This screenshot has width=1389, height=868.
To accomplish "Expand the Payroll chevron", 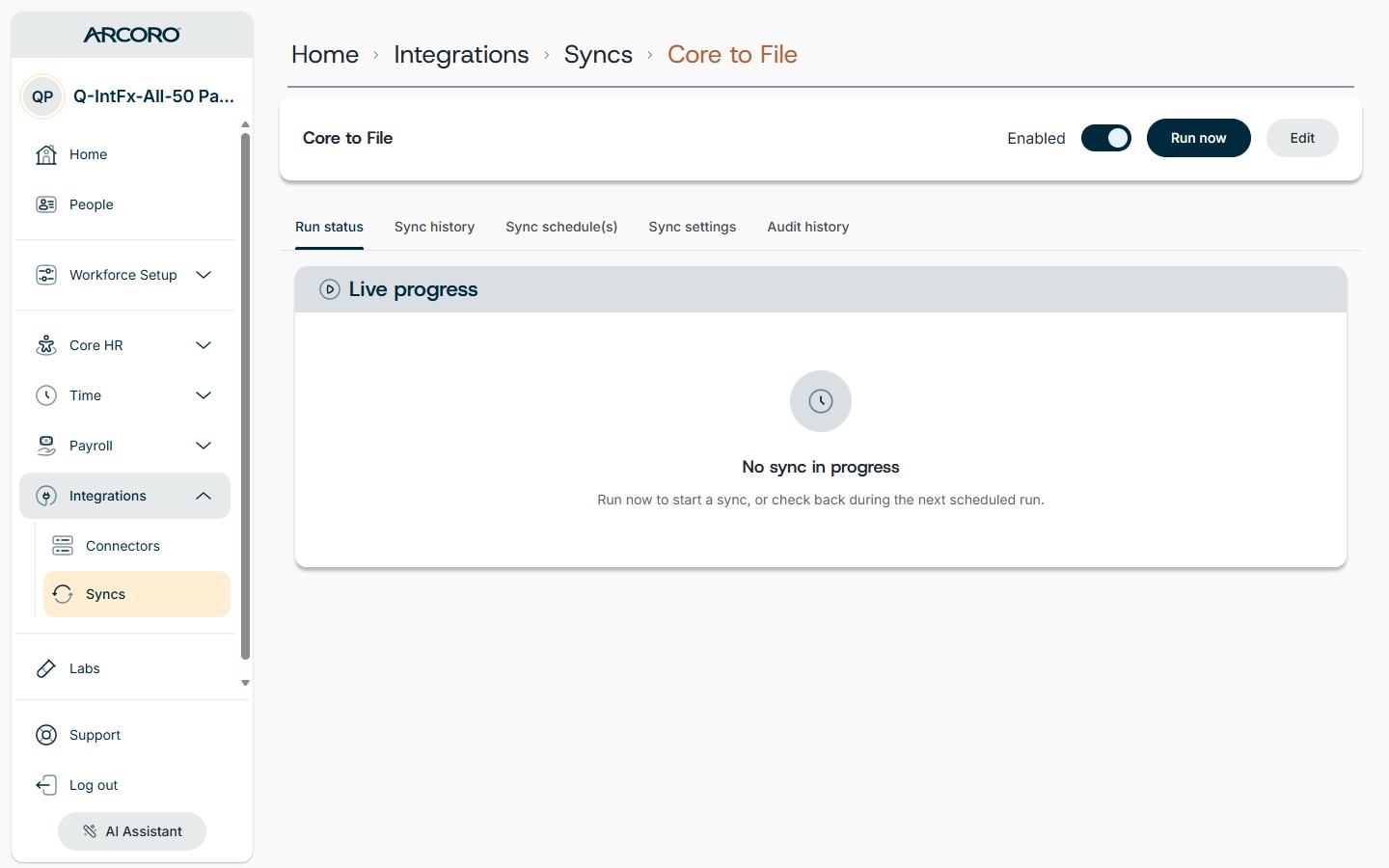I will coord(204,446).
